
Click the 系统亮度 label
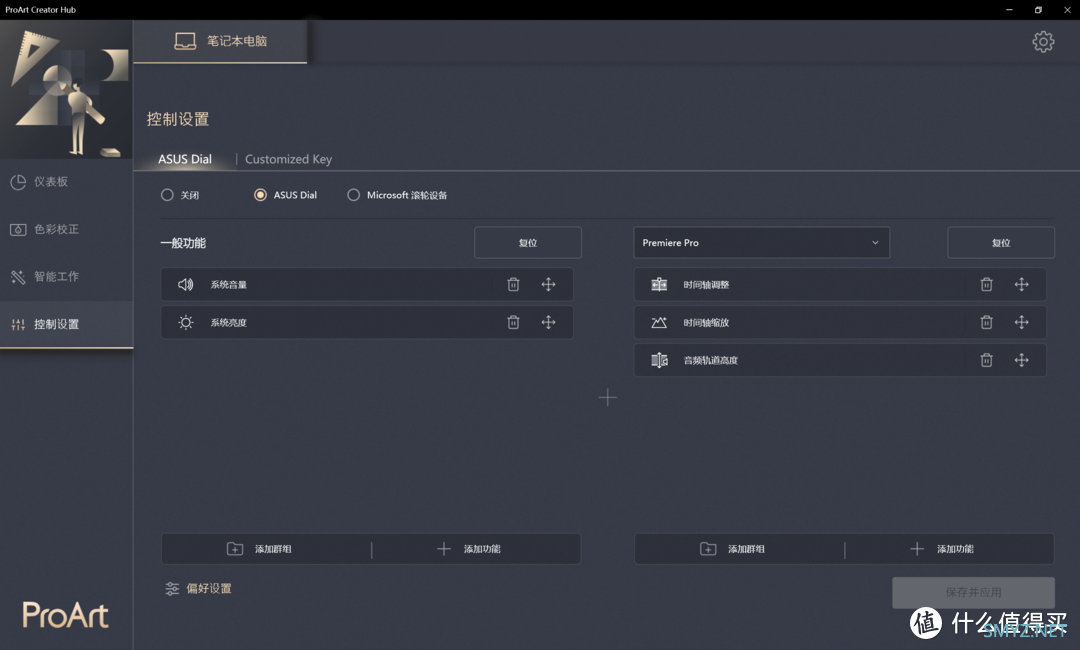[x=229, y=322]
